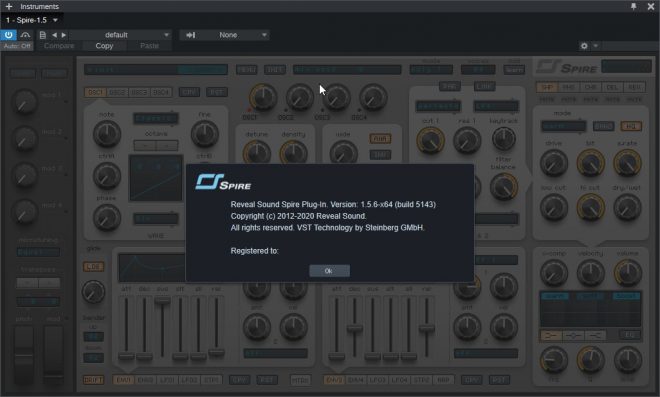Select the DEL effects tab
The height and width of the screenshot is (397, 660).
point(612,87)
